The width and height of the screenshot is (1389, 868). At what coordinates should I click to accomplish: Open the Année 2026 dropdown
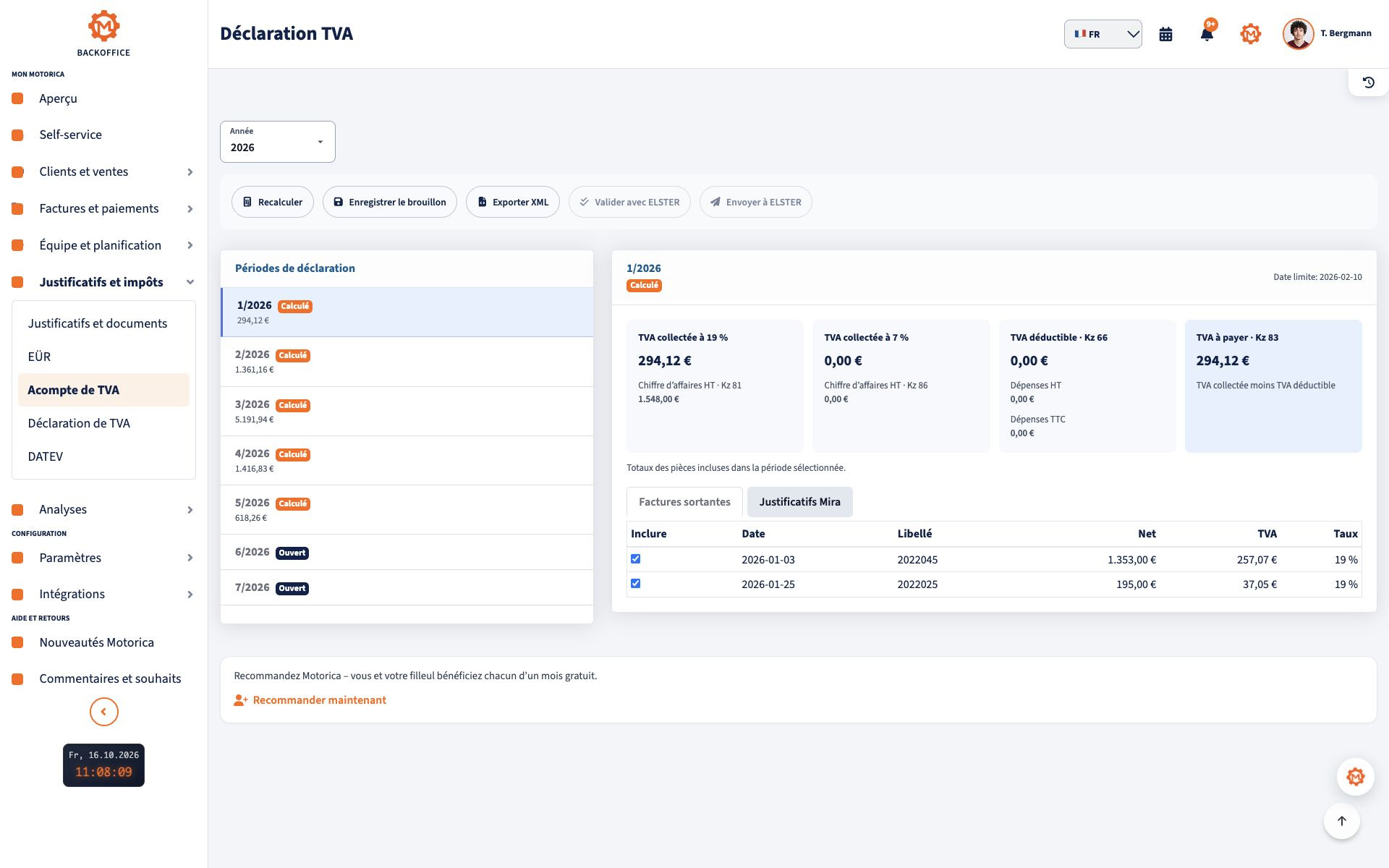click(278, 142)
